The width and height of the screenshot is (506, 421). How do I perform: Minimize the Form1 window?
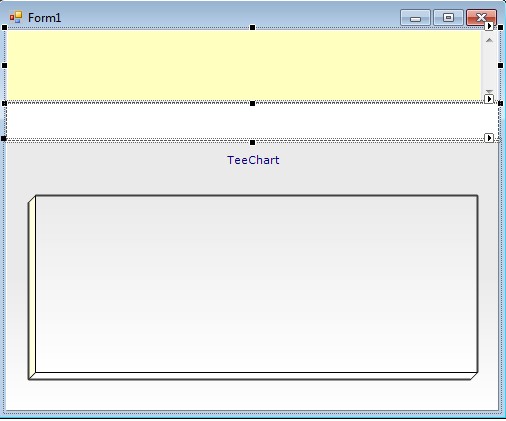click(x=415, y=18)
